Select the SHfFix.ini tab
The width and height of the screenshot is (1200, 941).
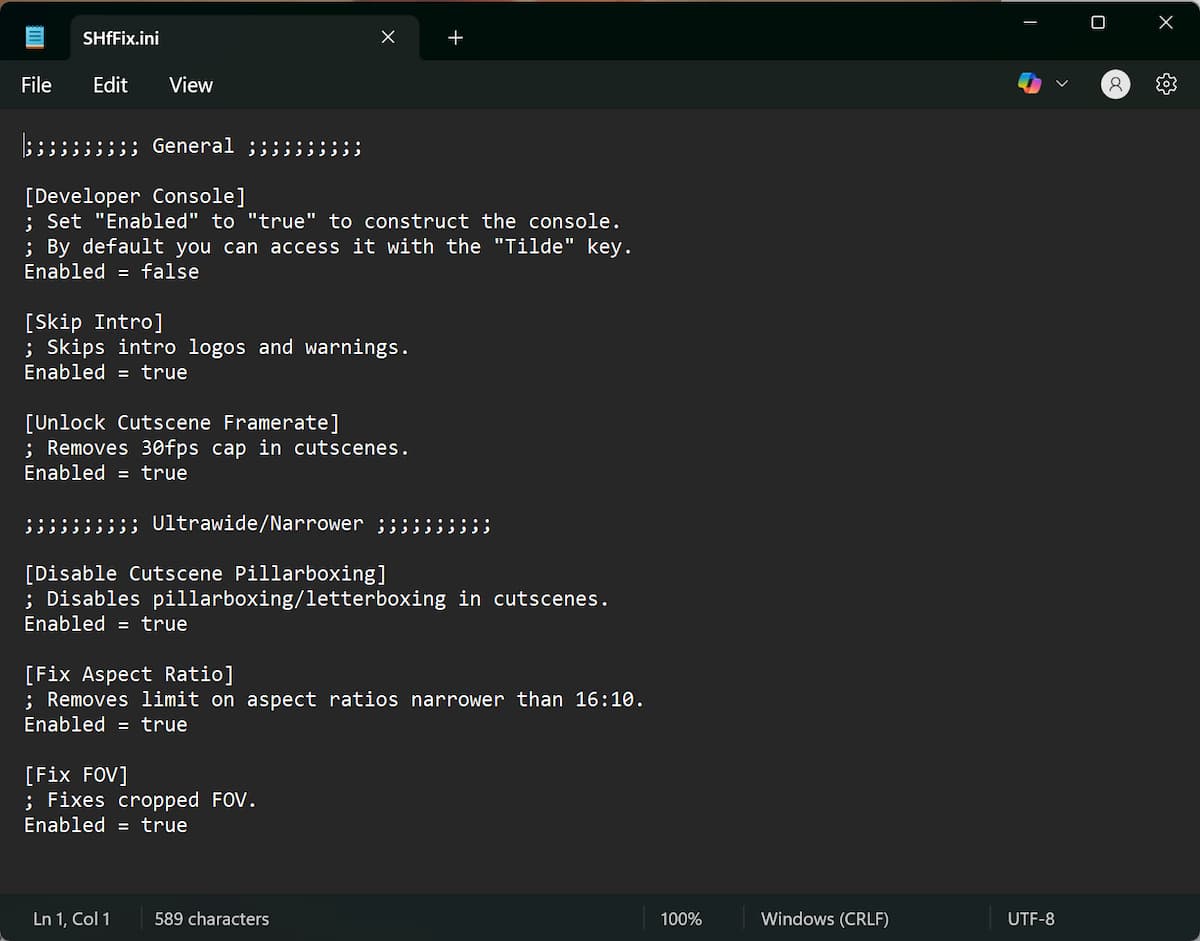tap(200, 38)
